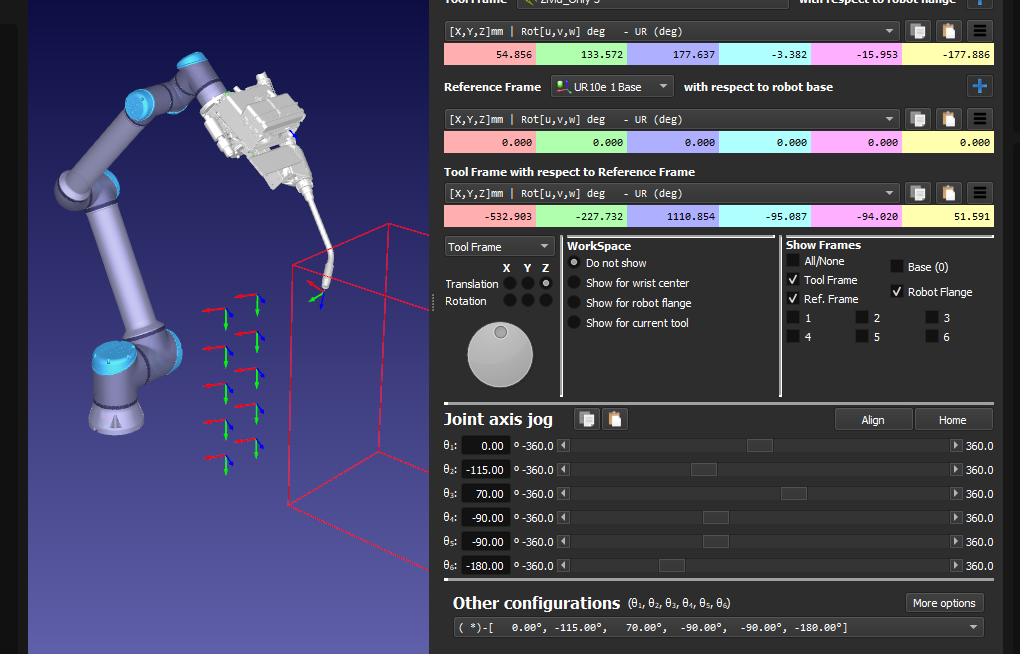1020x654 pixels.
Task: Click the blue plus icon beside Reference Frame
Action: pyautogui.click(x=980, y=86)
